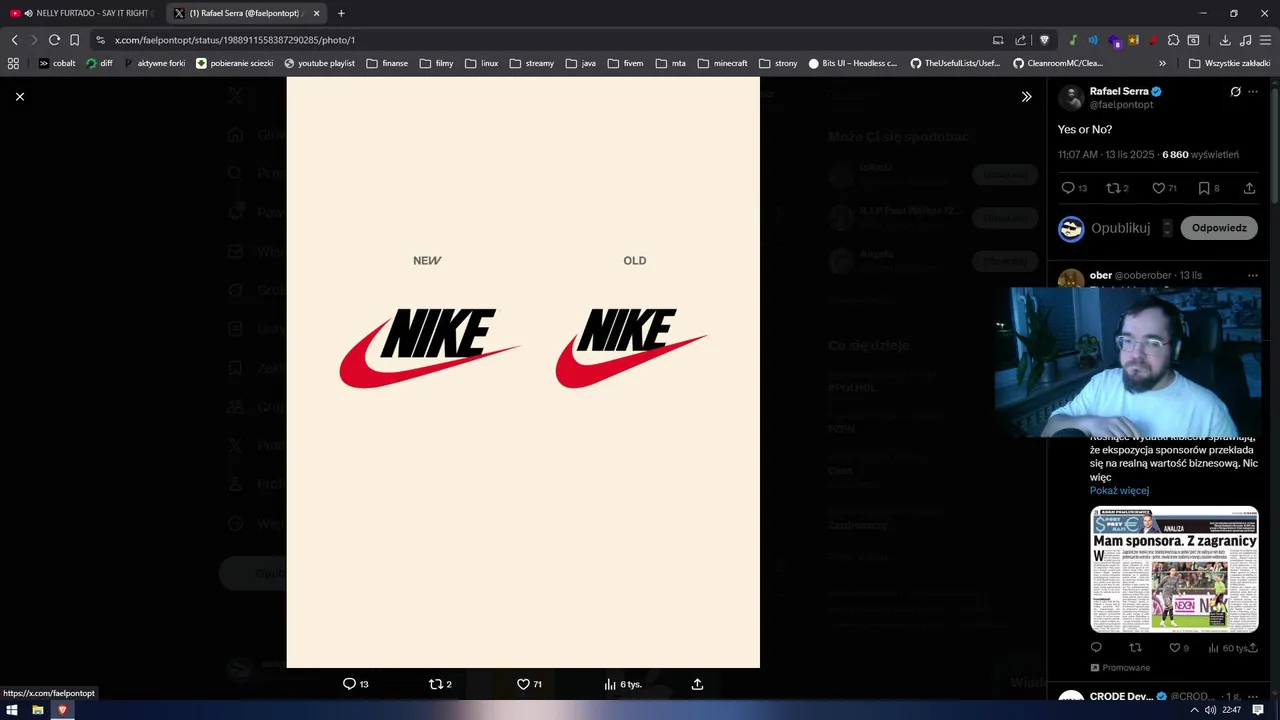The image size is (1280, 720).
Task: Open the cobalt bookmark
Action: click(x=56, y=63)
